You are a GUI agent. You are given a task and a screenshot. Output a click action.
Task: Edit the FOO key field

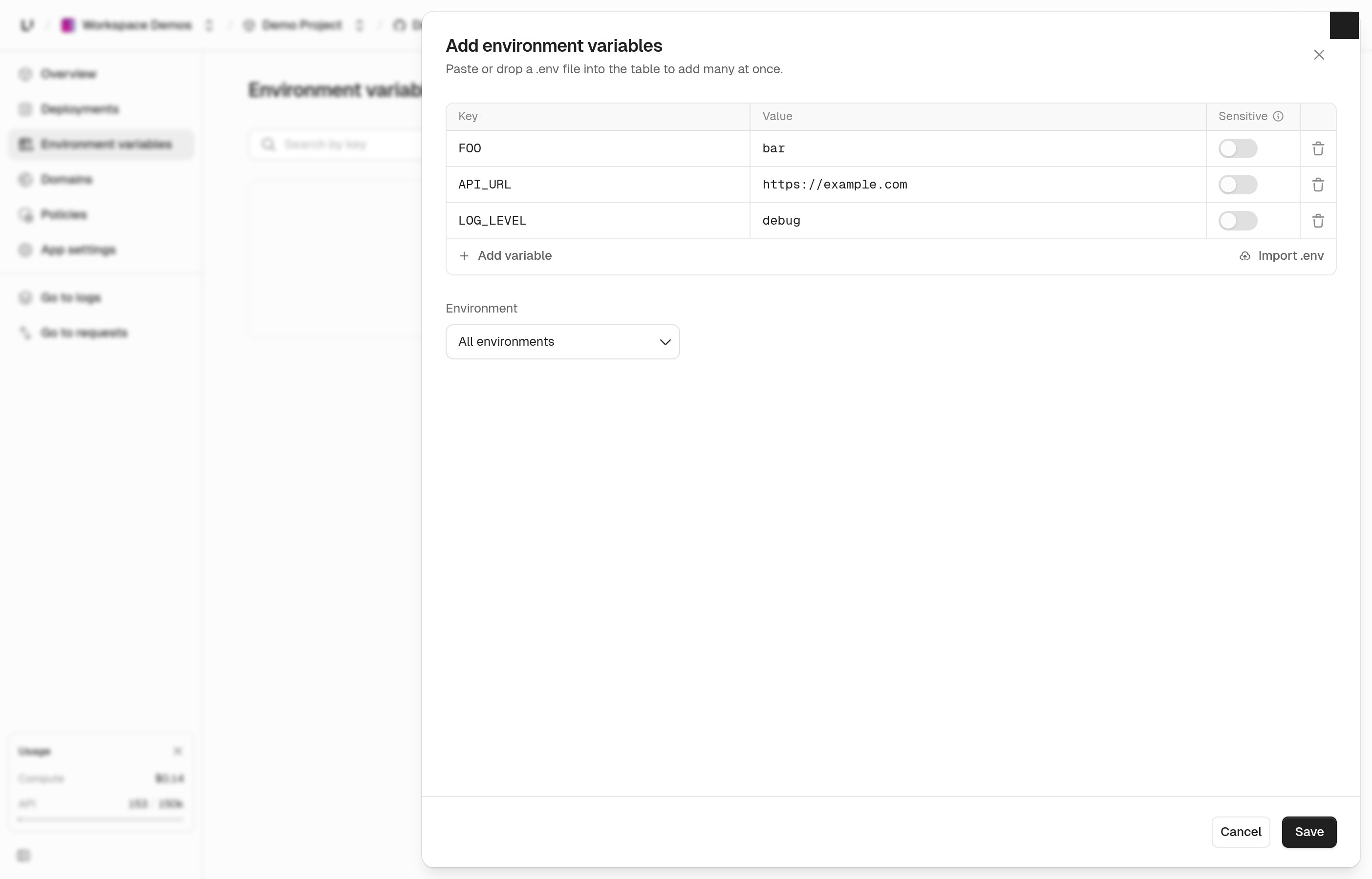click(x=598, y=148)
